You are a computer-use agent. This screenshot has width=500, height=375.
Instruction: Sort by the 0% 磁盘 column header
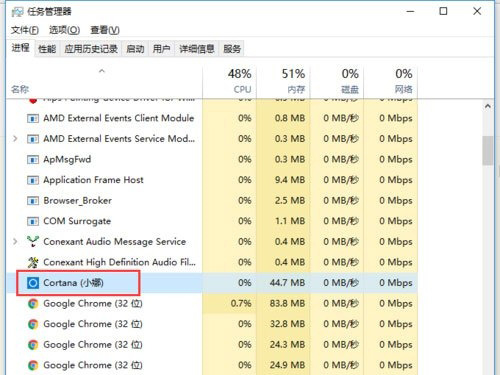click(337, 82)
